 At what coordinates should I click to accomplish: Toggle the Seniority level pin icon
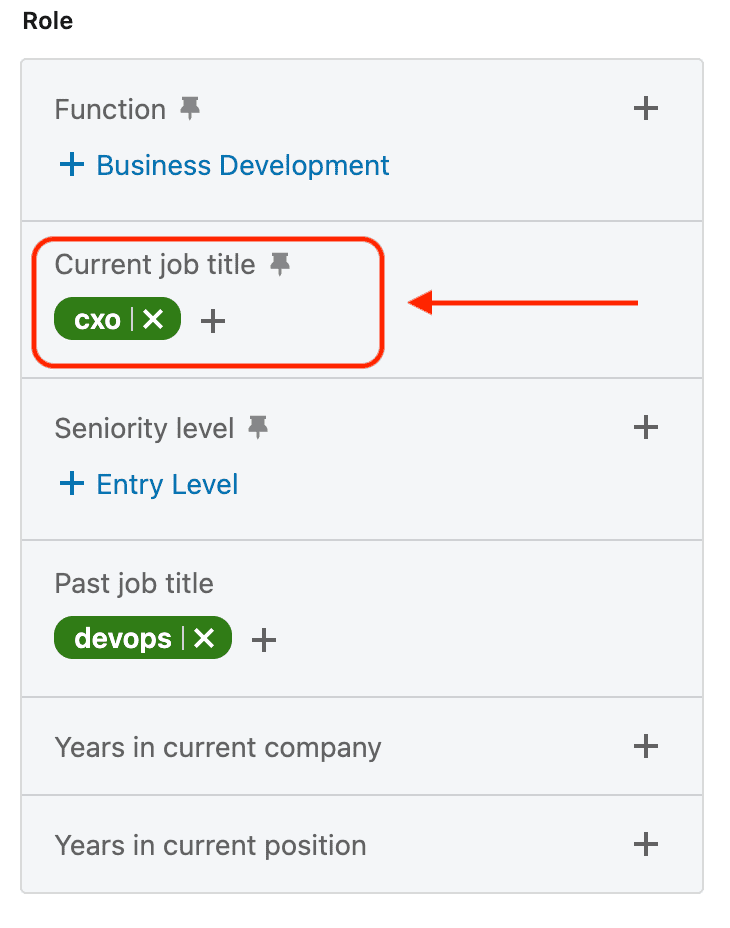tap(258, 428)
